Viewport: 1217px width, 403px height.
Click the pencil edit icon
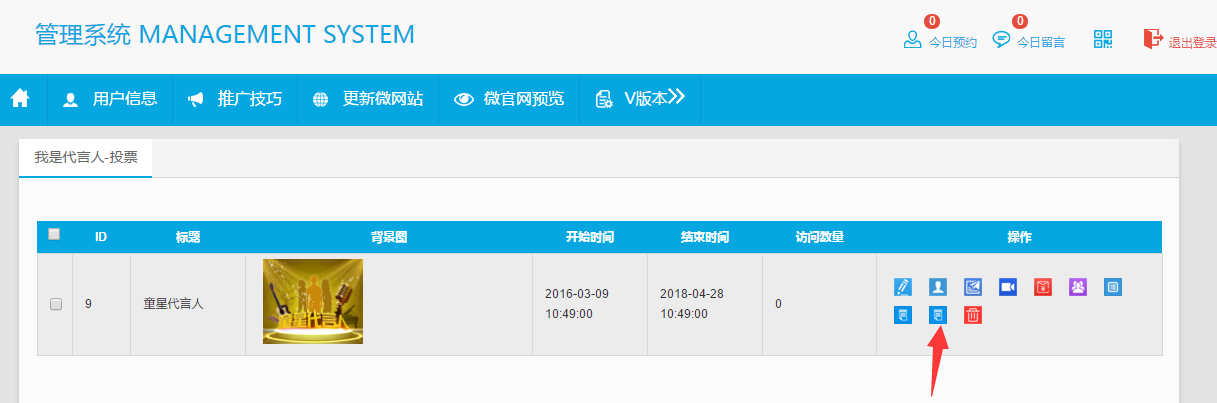tap(903, 287)
